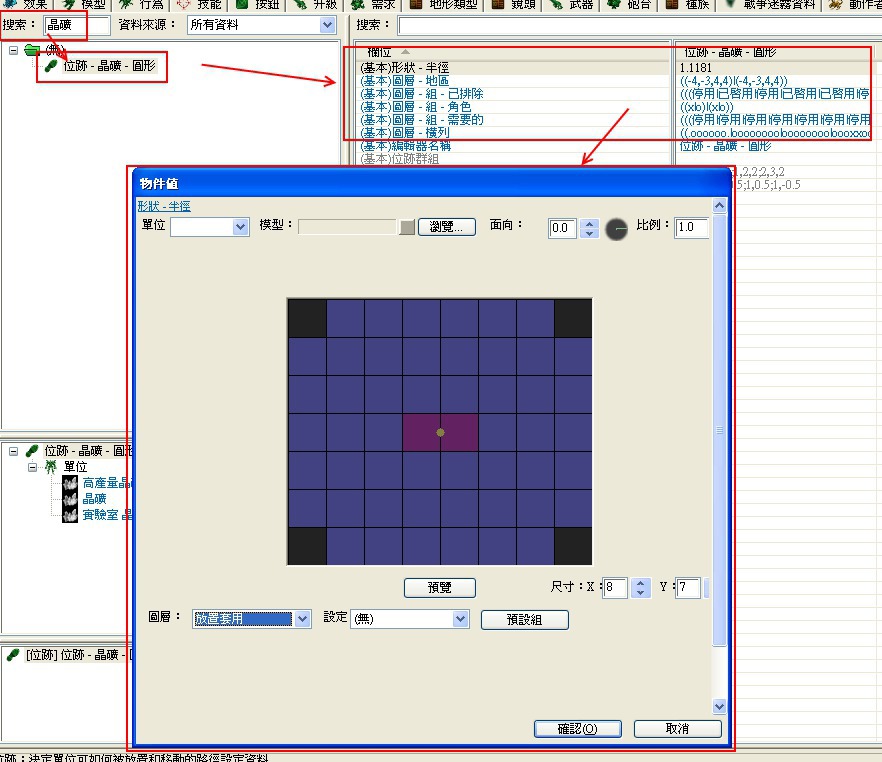Viewport: 882px width, 762px height.
Task: Decrease the 面向 value with down arrow
Action: pos(589,233)
